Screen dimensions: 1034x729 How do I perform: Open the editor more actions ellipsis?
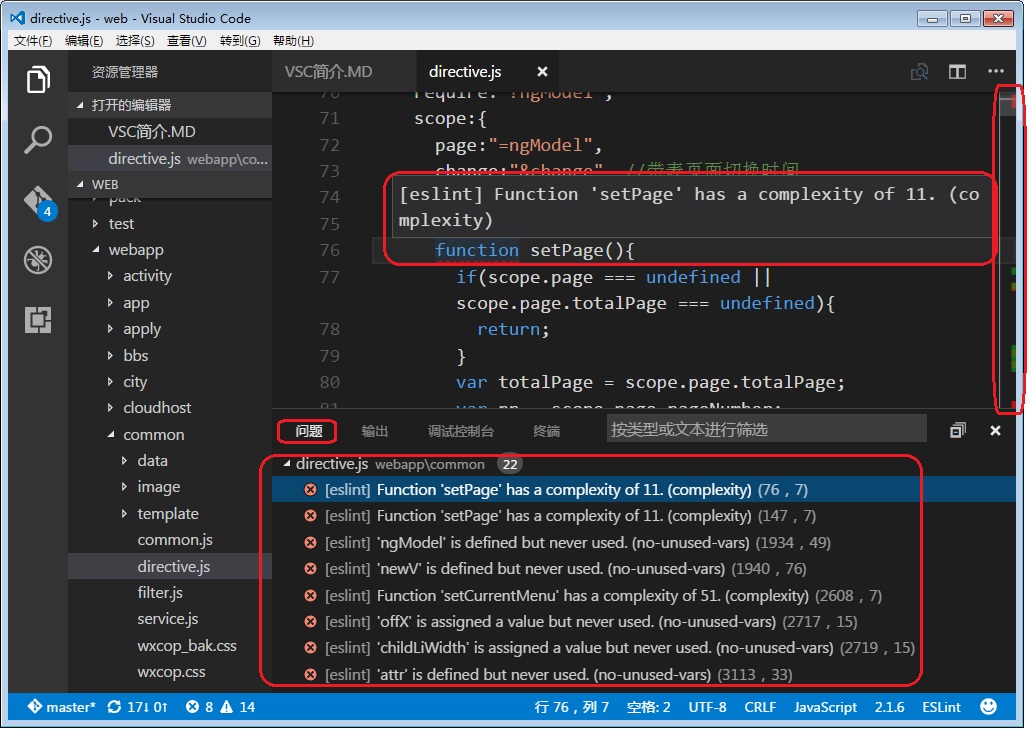[x=996, y=71]
